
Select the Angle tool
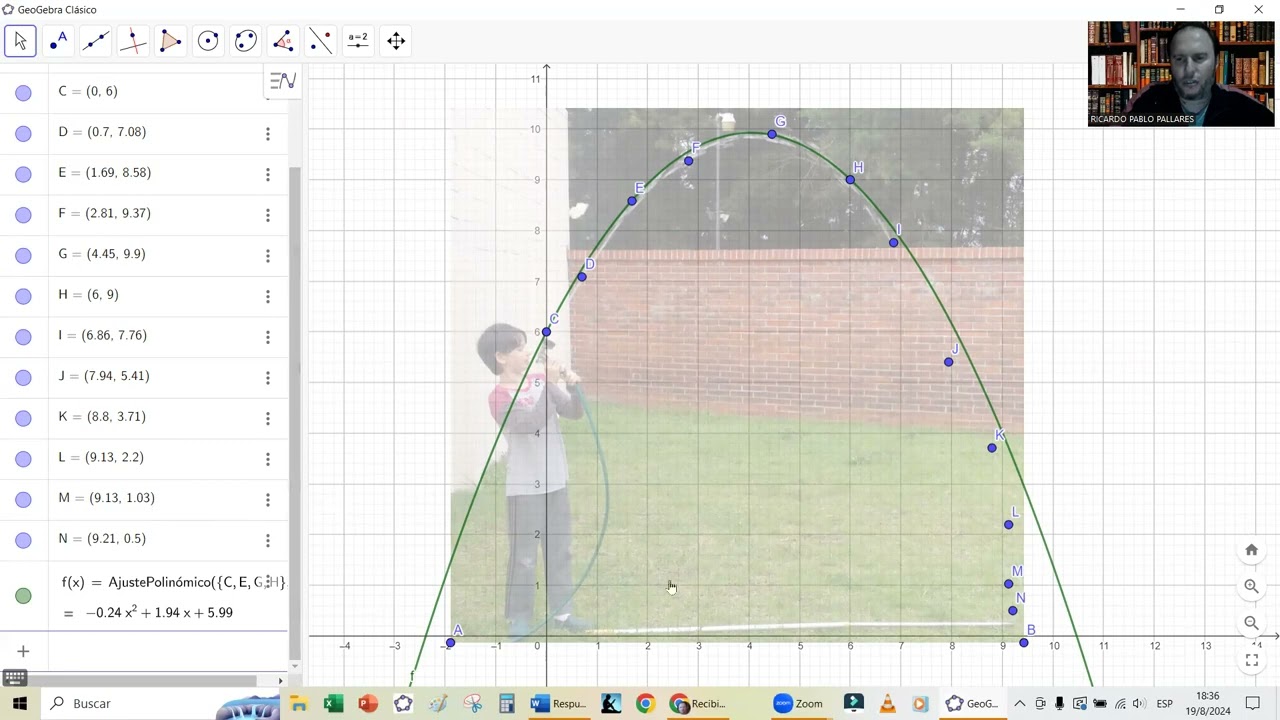click(x=283, y=41)
